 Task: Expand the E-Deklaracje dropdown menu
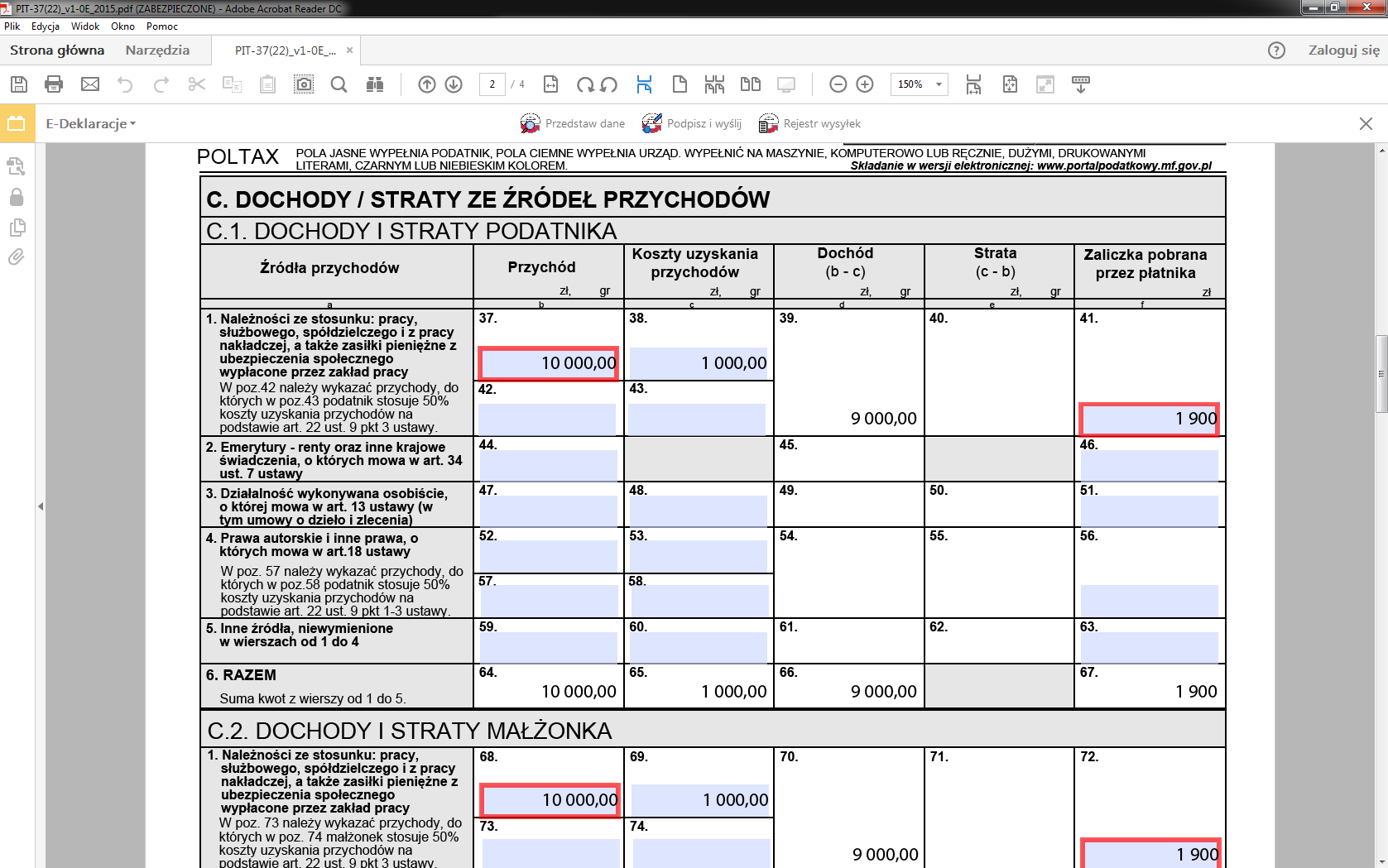pyautogui.click(x=91, y=123)
